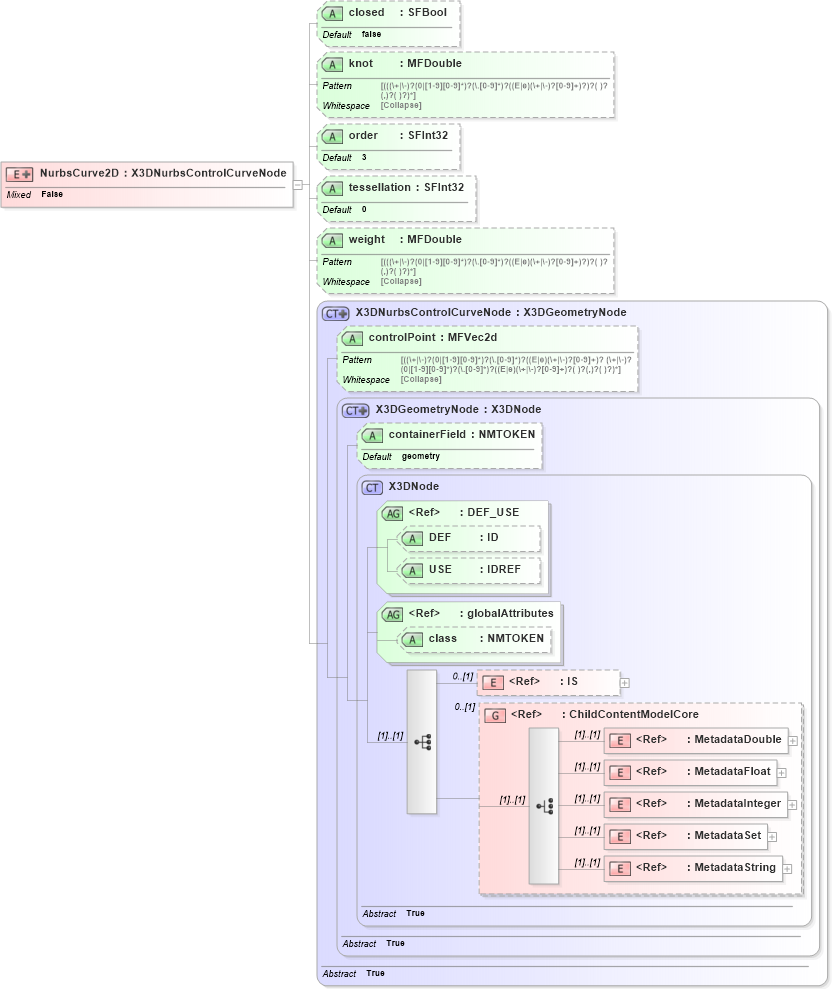Select the order : SFInt32 attribute label
The image size is (832, 989).
pyautogui.click(x=398, y=135)
